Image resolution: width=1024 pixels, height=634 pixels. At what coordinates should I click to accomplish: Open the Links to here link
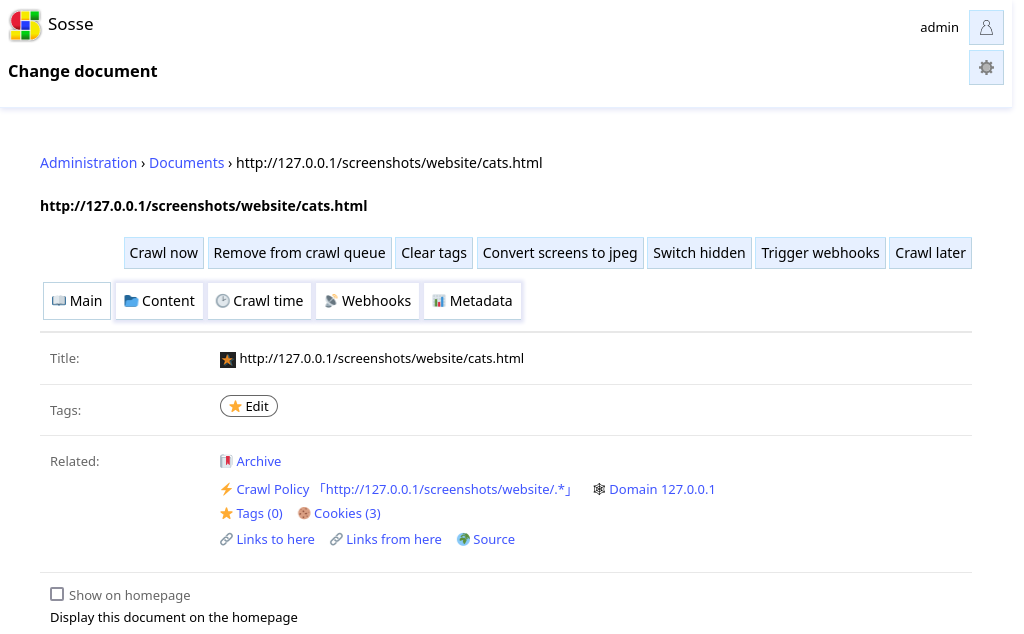[x=276, y=540]
